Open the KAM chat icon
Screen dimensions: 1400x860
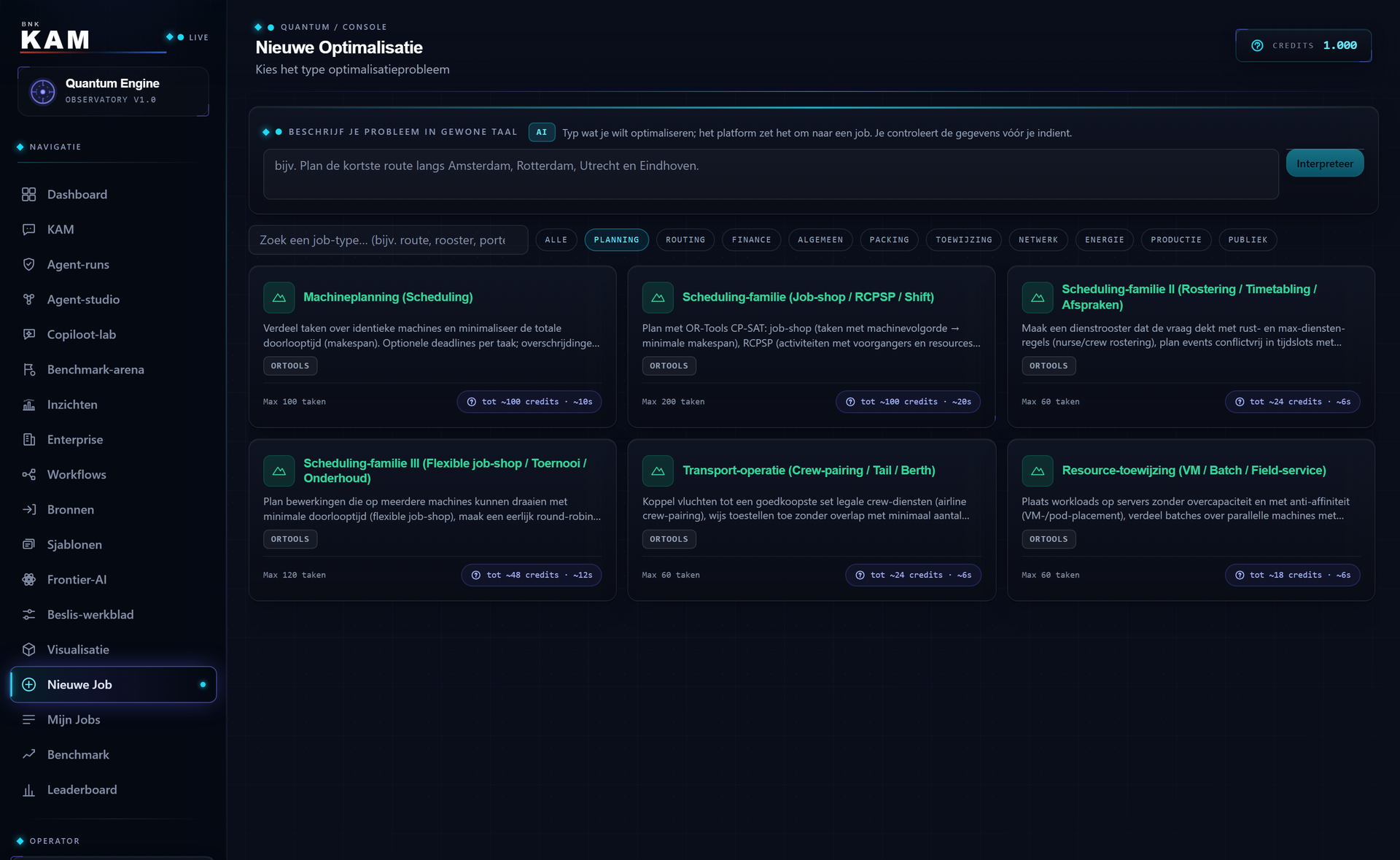28,229
